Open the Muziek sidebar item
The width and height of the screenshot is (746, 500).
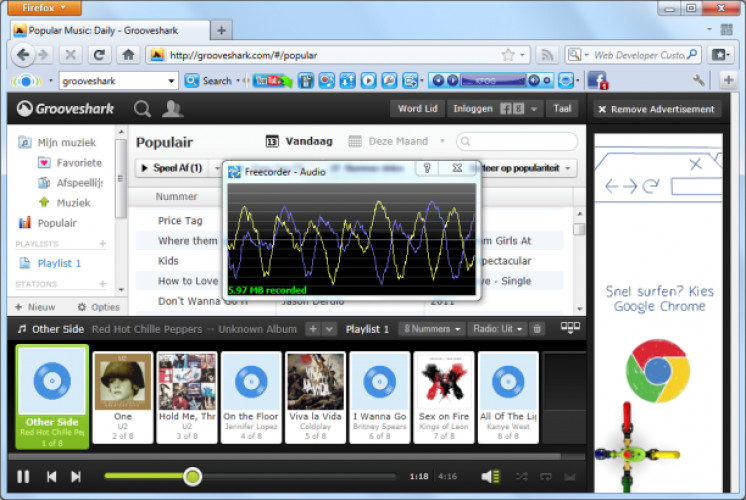point(64,203)
